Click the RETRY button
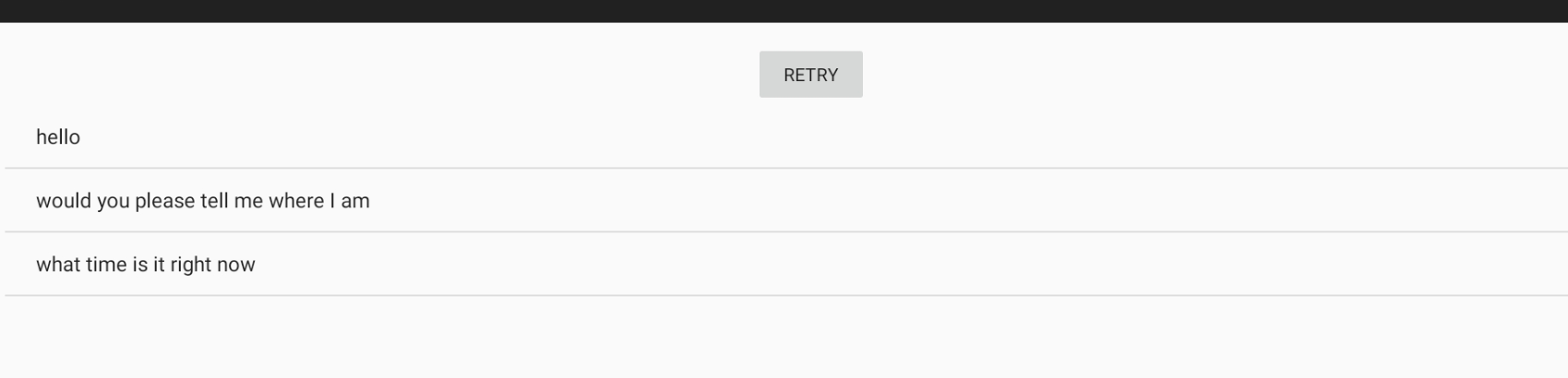The image size is (1568, 378). tap(810, 74)
